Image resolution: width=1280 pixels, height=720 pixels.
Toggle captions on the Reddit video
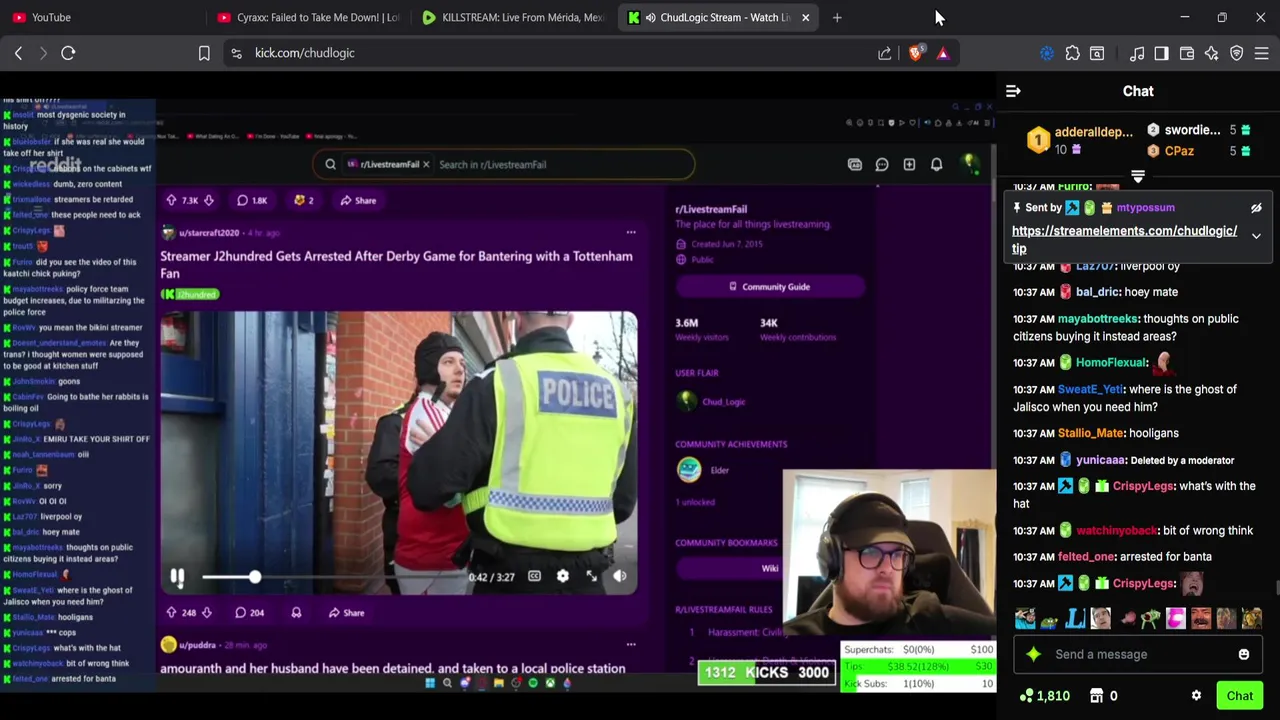(x=534, y=576)
